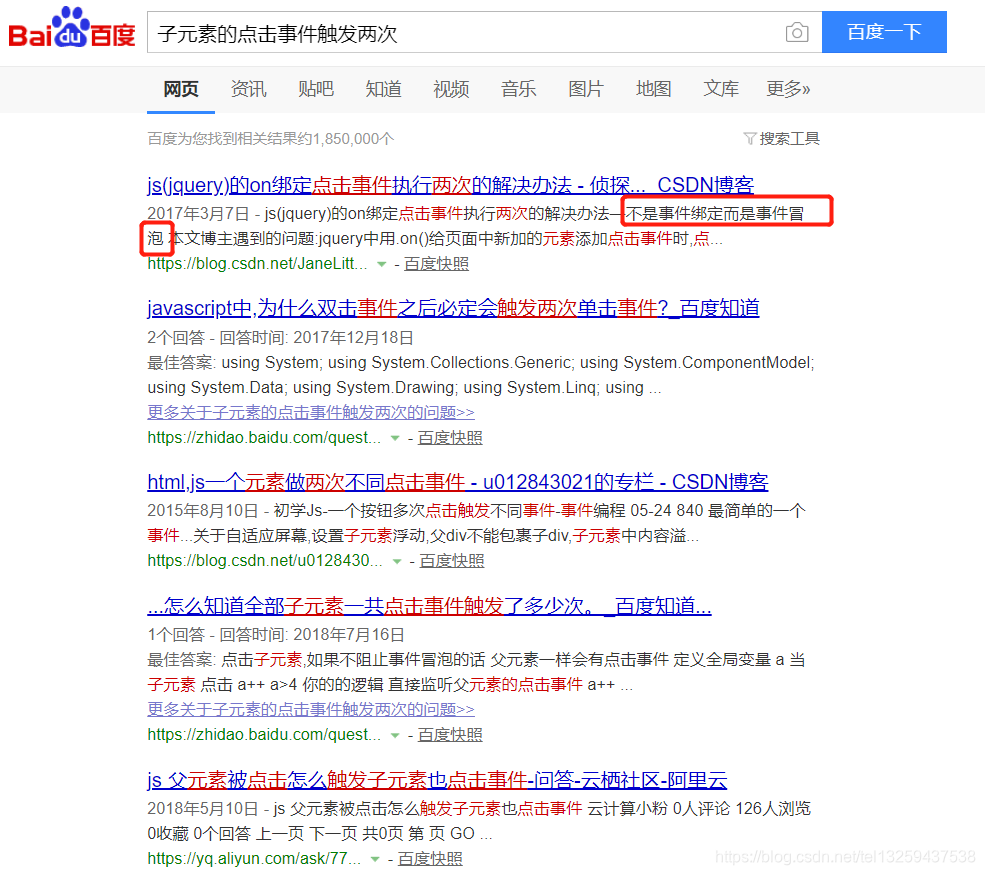Viewport: 985px width, 875px height.
Task: Open result js 父元素被点击怎么触发子元素也点击事件
Action: (437, 780)
